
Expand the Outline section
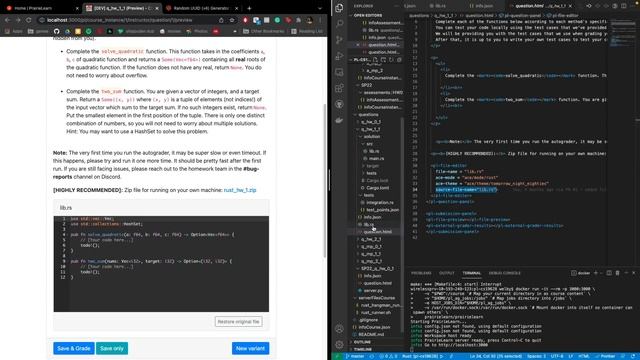coord(362,342)
